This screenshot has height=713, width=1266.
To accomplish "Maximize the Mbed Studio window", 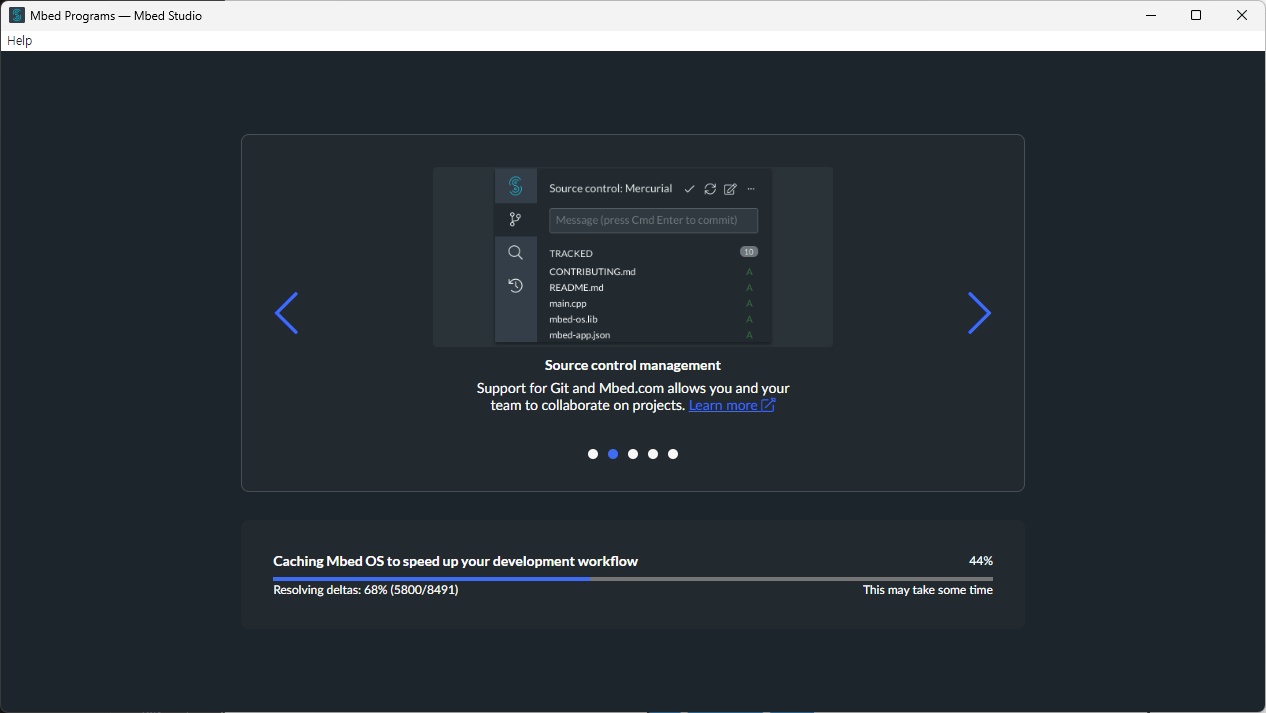I will click(x=1196, y=15).
